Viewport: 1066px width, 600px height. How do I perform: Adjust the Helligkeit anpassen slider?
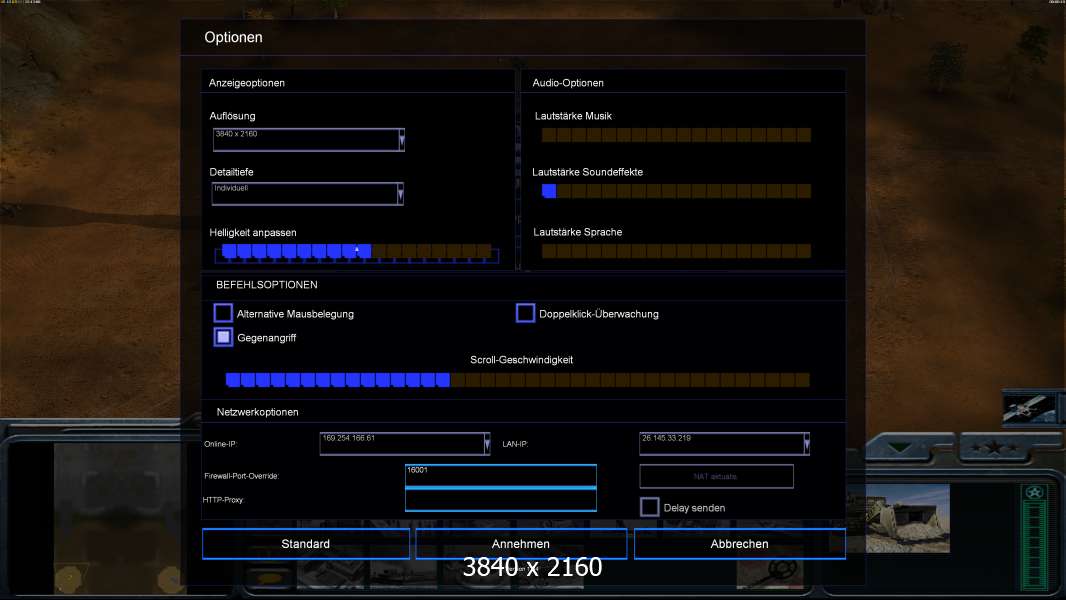pyautogui.click(x=356, y=252)
